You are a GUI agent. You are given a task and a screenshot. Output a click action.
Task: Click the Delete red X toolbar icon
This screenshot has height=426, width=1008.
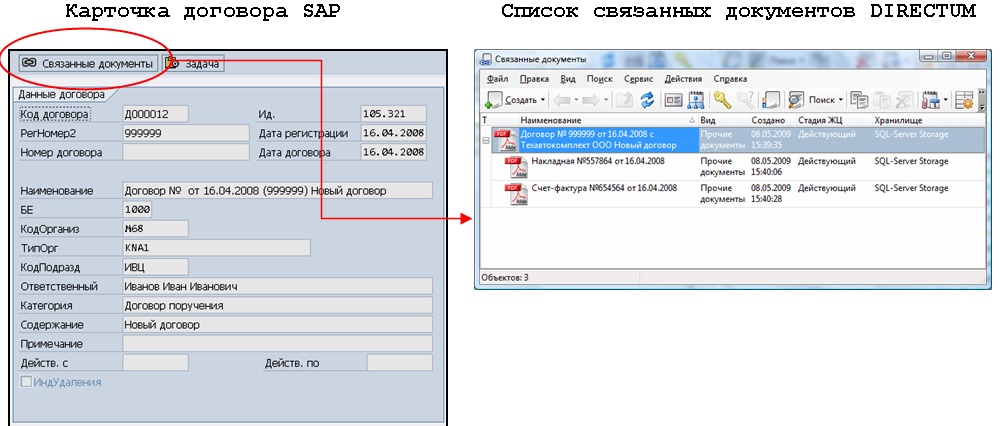pos(905,100)
